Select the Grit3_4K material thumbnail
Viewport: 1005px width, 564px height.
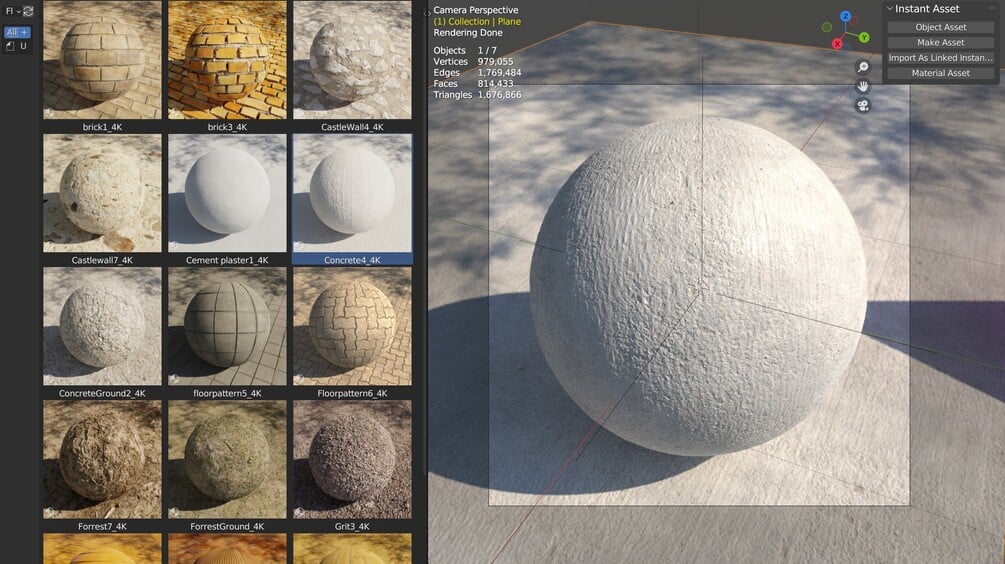(352, 460)
